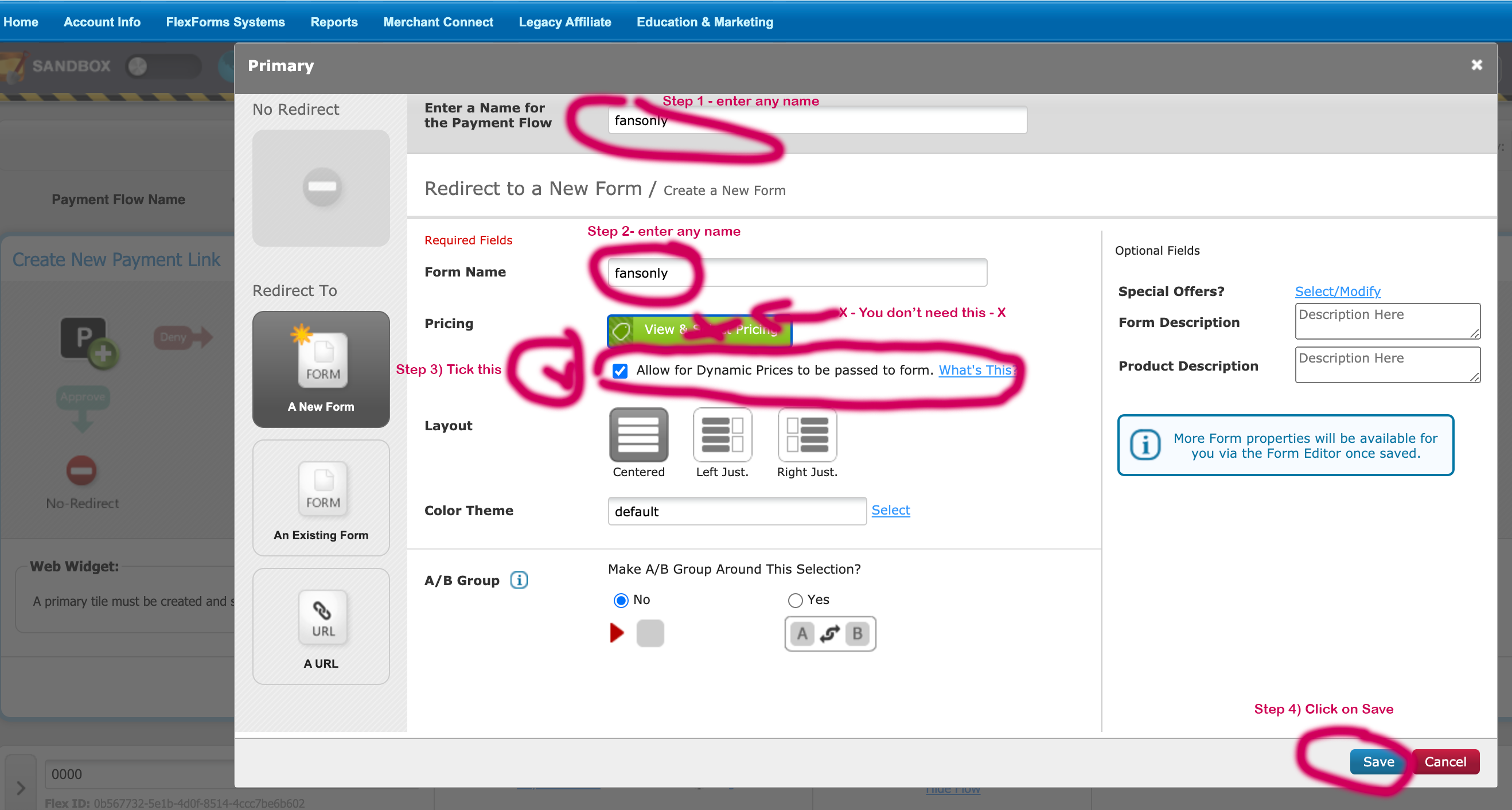Choose the A URL redirect tile
Viewport: 1512px width, 810px height.
(x=321, y=626)
